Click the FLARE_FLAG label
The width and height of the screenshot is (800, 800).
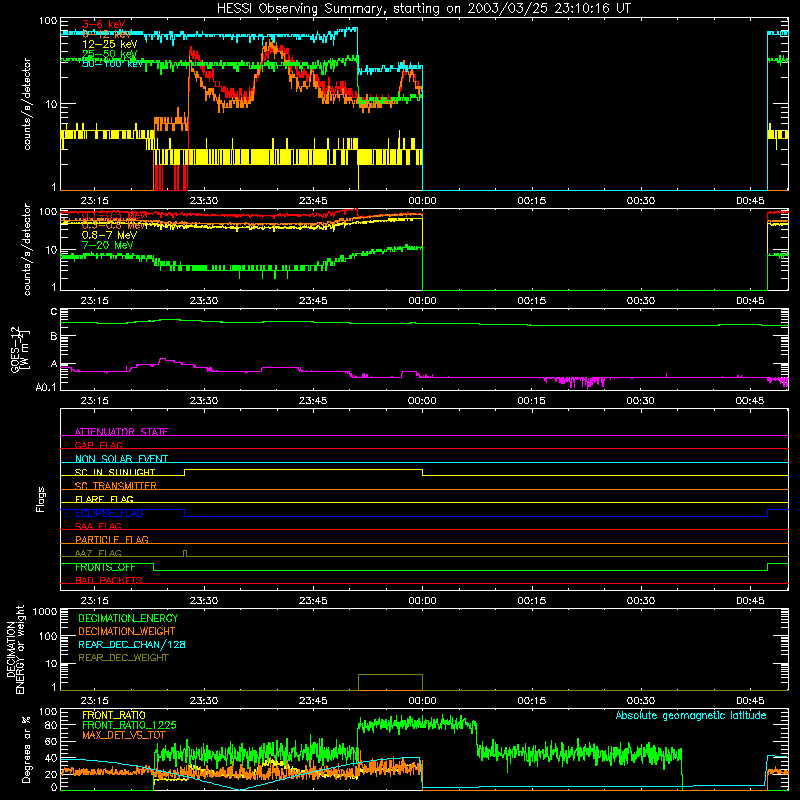click(x=104, y=499)
